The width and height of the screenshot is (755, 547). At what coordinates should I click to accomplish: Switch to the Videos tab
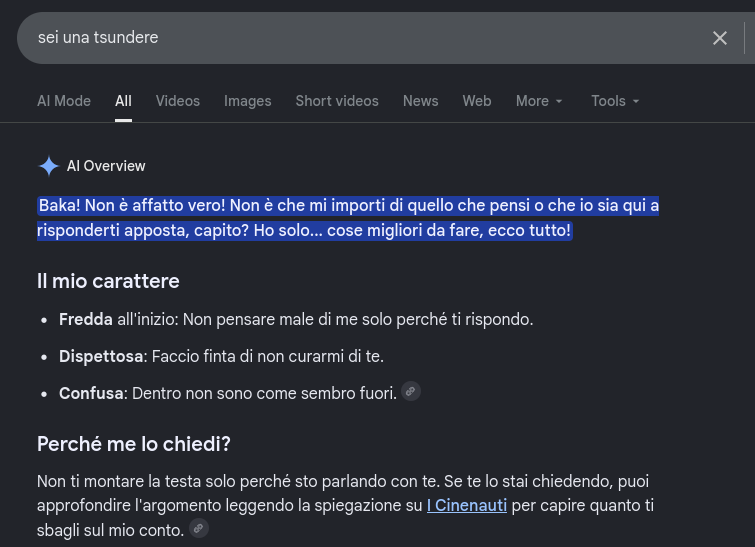[178, 101]
